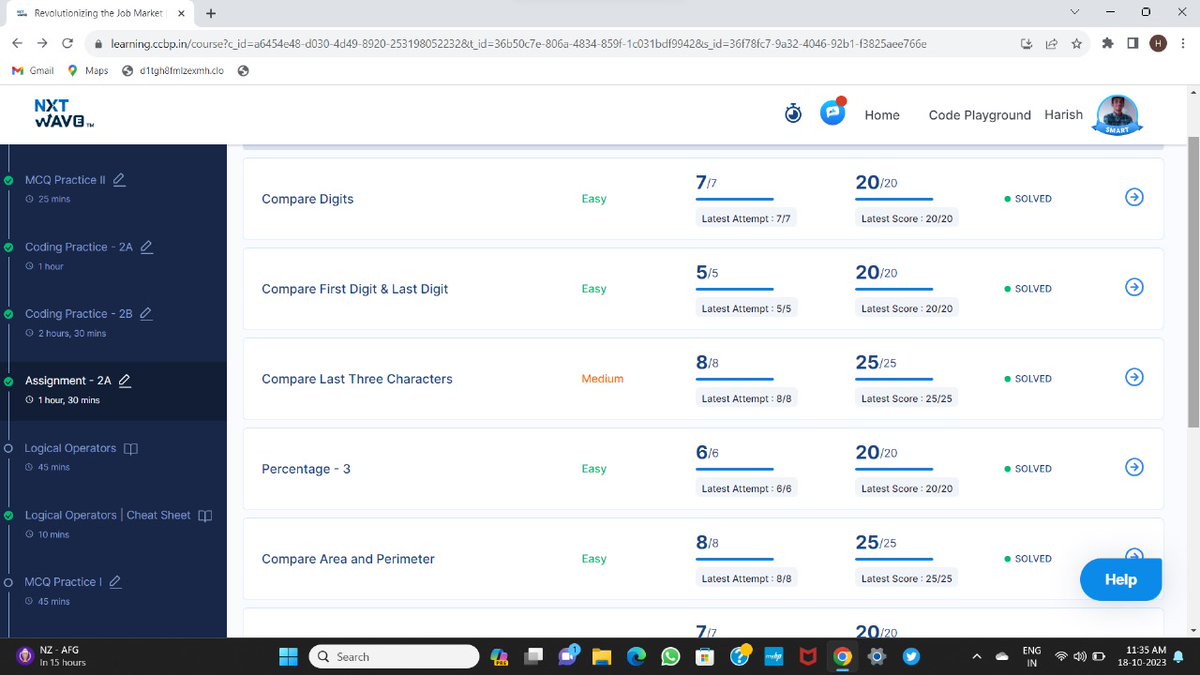Open Chrome three-dot menu
This screenshot has height=675, width=1200.
pyautogui.click(x=1182, y=43)
